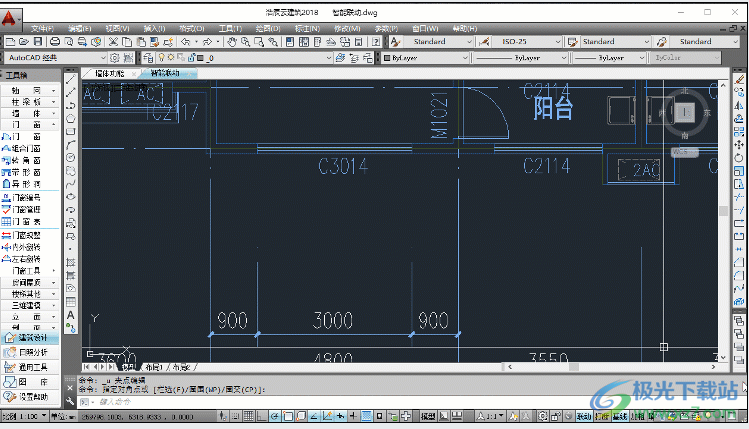This screenshot has width=749, height=429.
Task: Click the 日照分析 panel button
Action: tap(31, 353)
